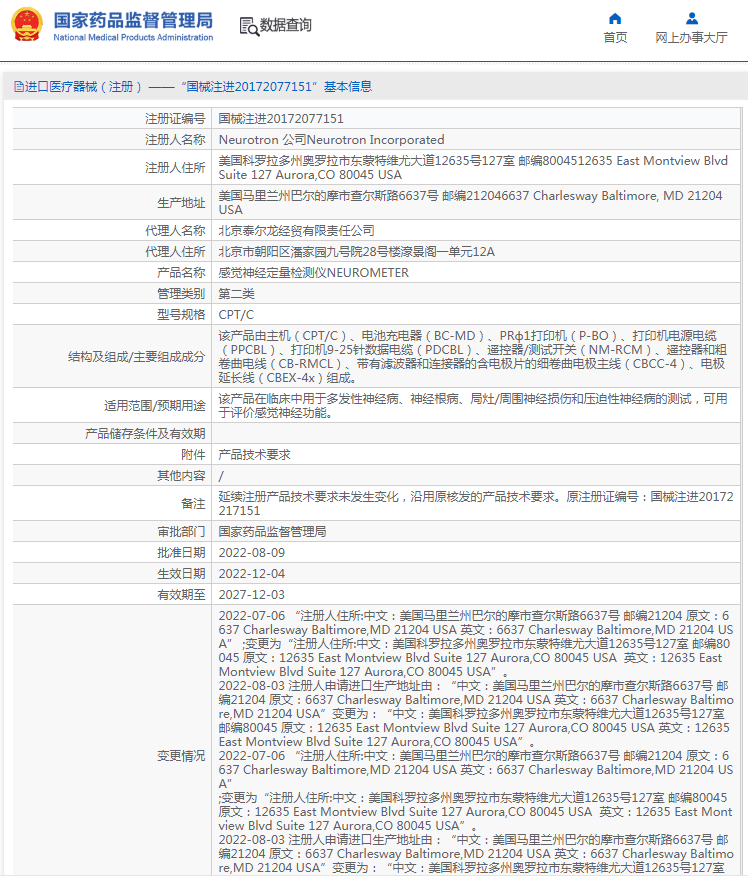Click the 国家药品监督管理局 site title
Screen dimensions: 748x876
click(133, 20)
